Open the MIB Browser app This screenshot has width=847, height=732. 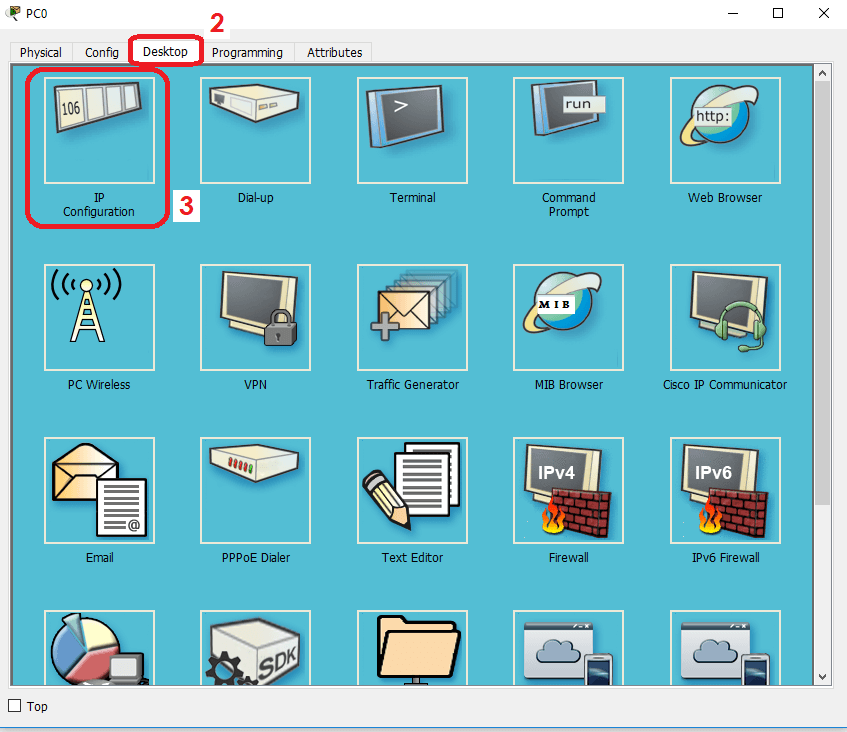point(568,318)
